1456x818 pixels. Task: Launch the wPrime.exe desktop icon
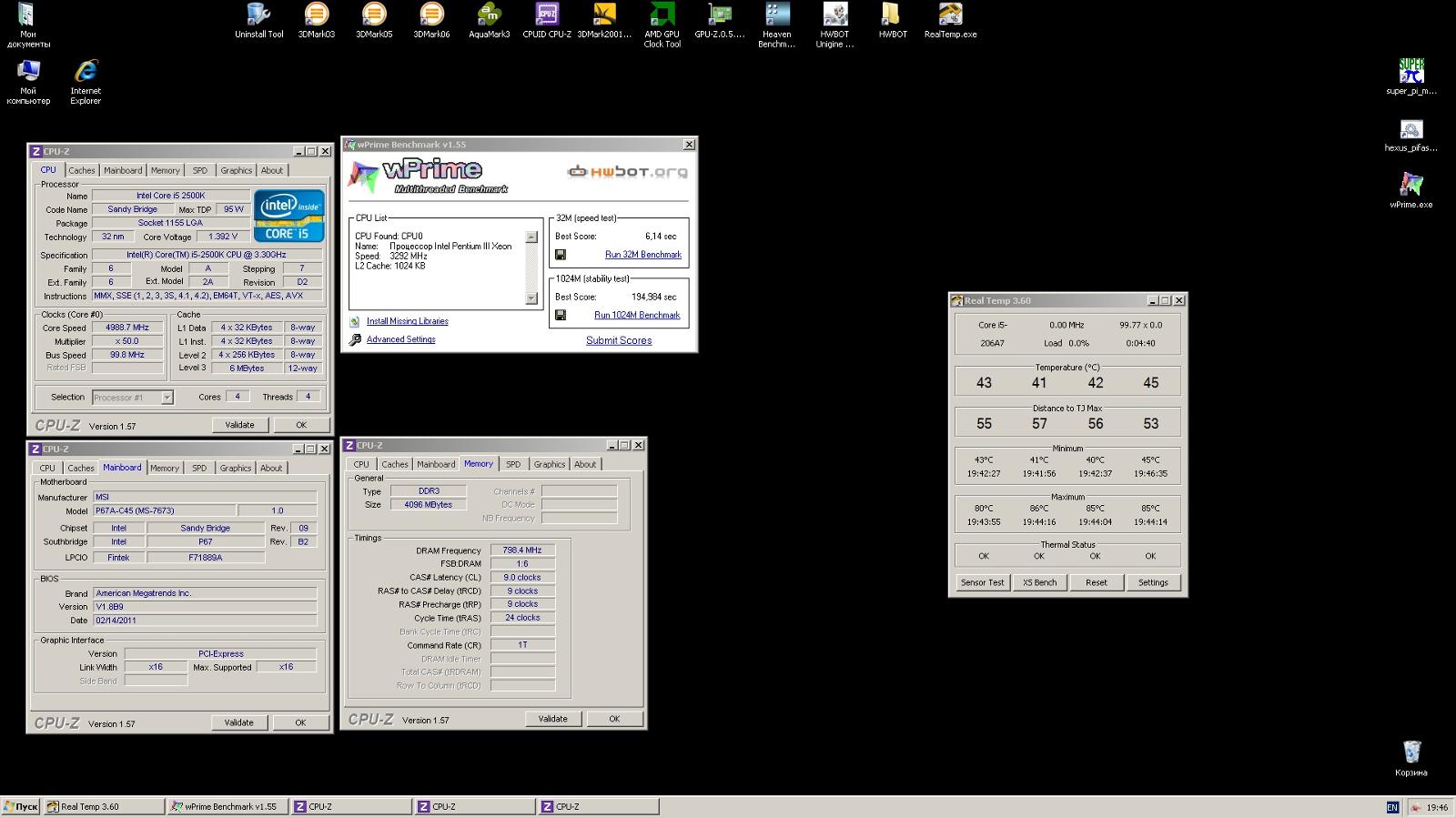point(1410,190)
